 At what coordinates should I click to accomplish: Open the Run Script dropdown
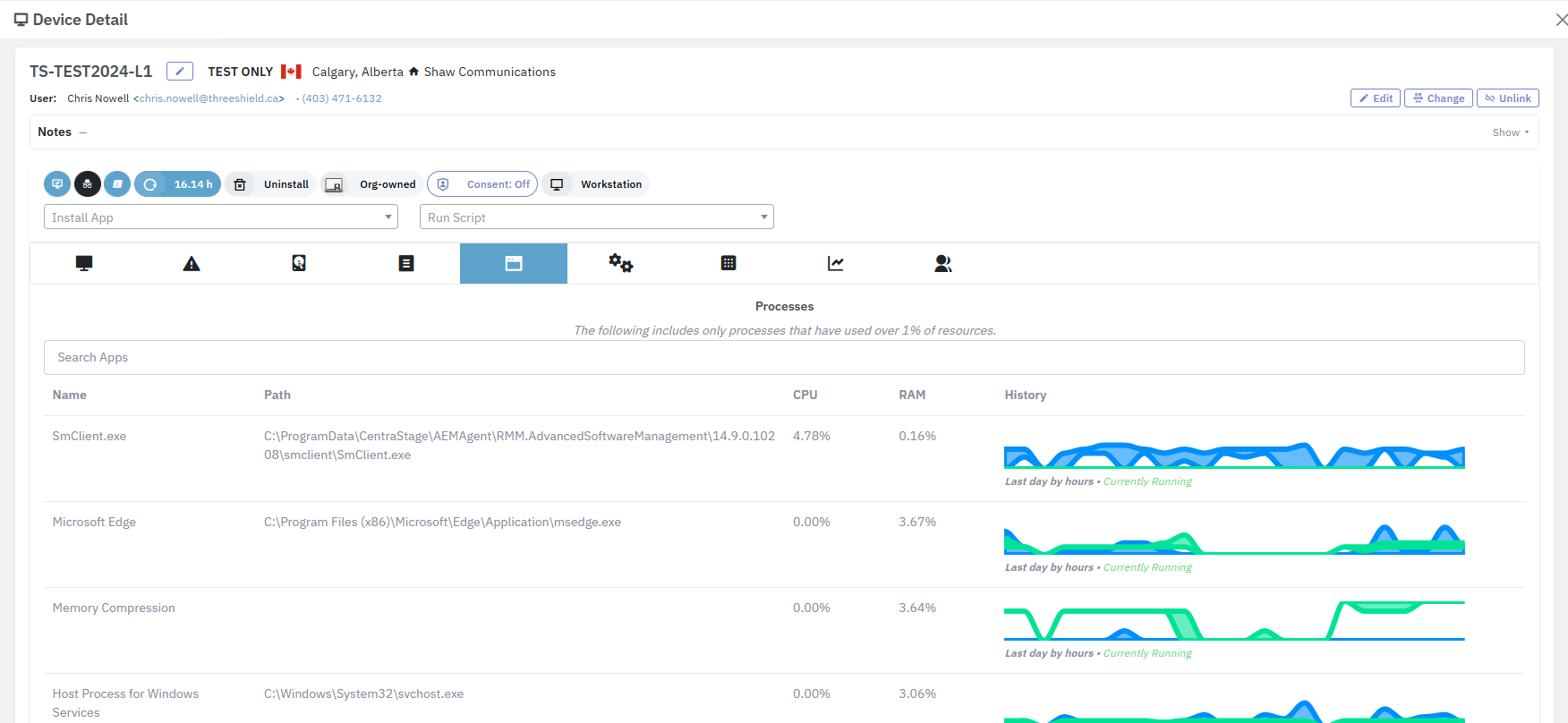tap(597, 217)
